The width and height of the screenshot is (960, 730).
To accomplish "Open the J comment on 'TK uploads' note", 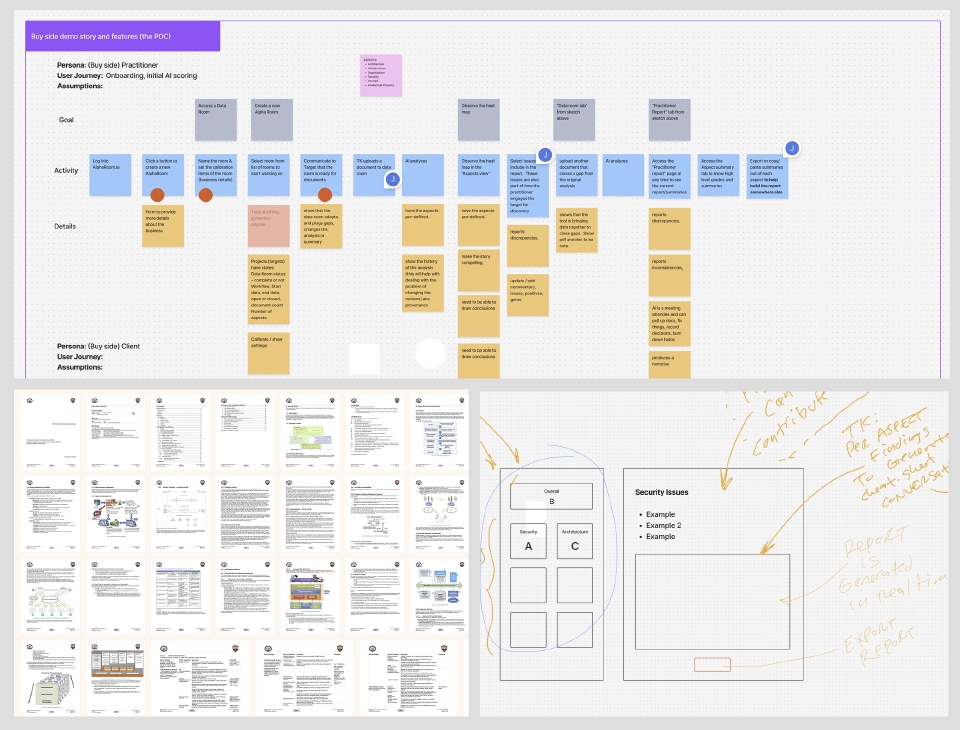I will pos(392,179).
